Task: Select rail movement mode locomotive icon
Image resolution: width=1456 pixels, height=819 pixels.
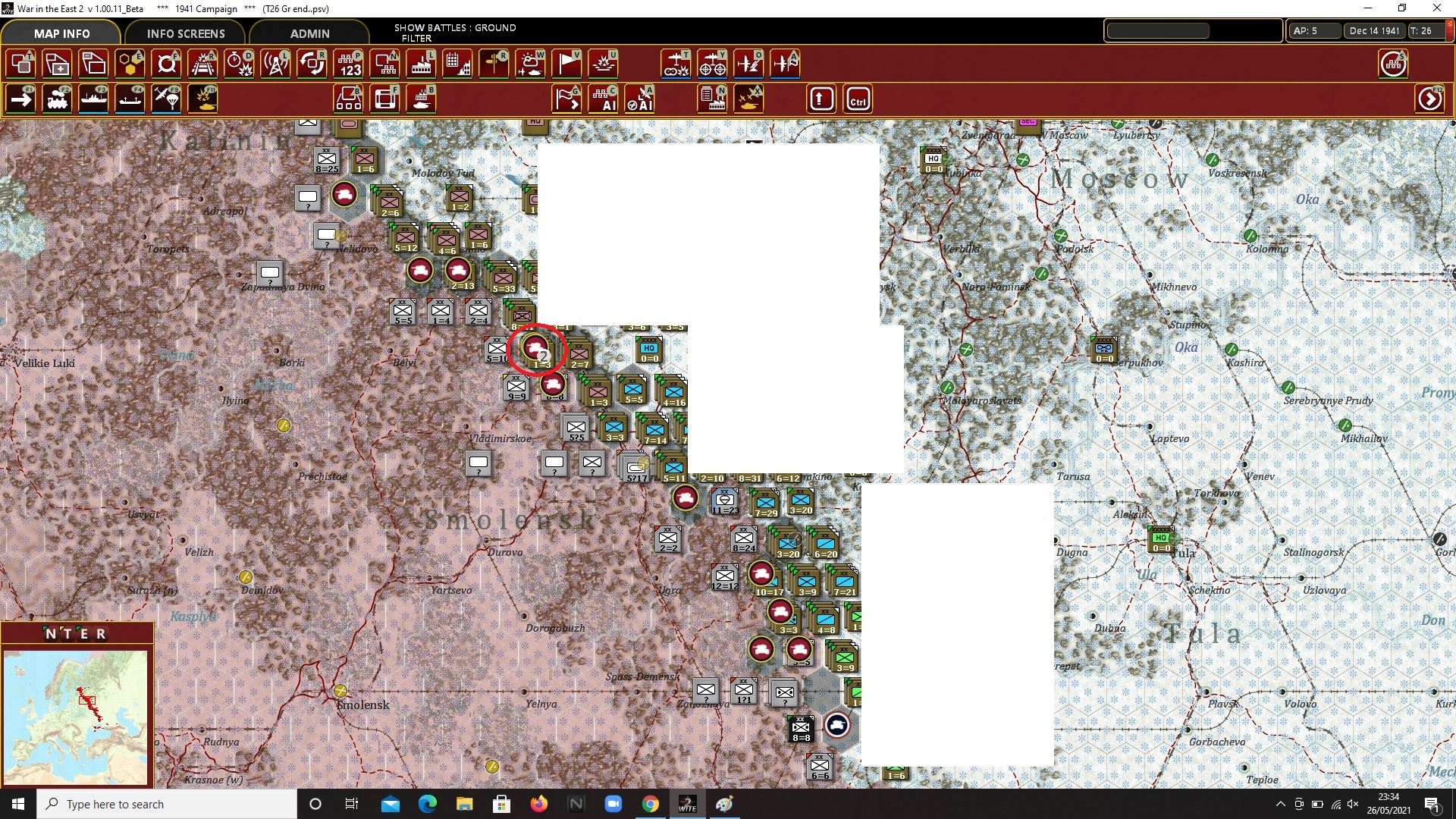Action: pos(58,99)
